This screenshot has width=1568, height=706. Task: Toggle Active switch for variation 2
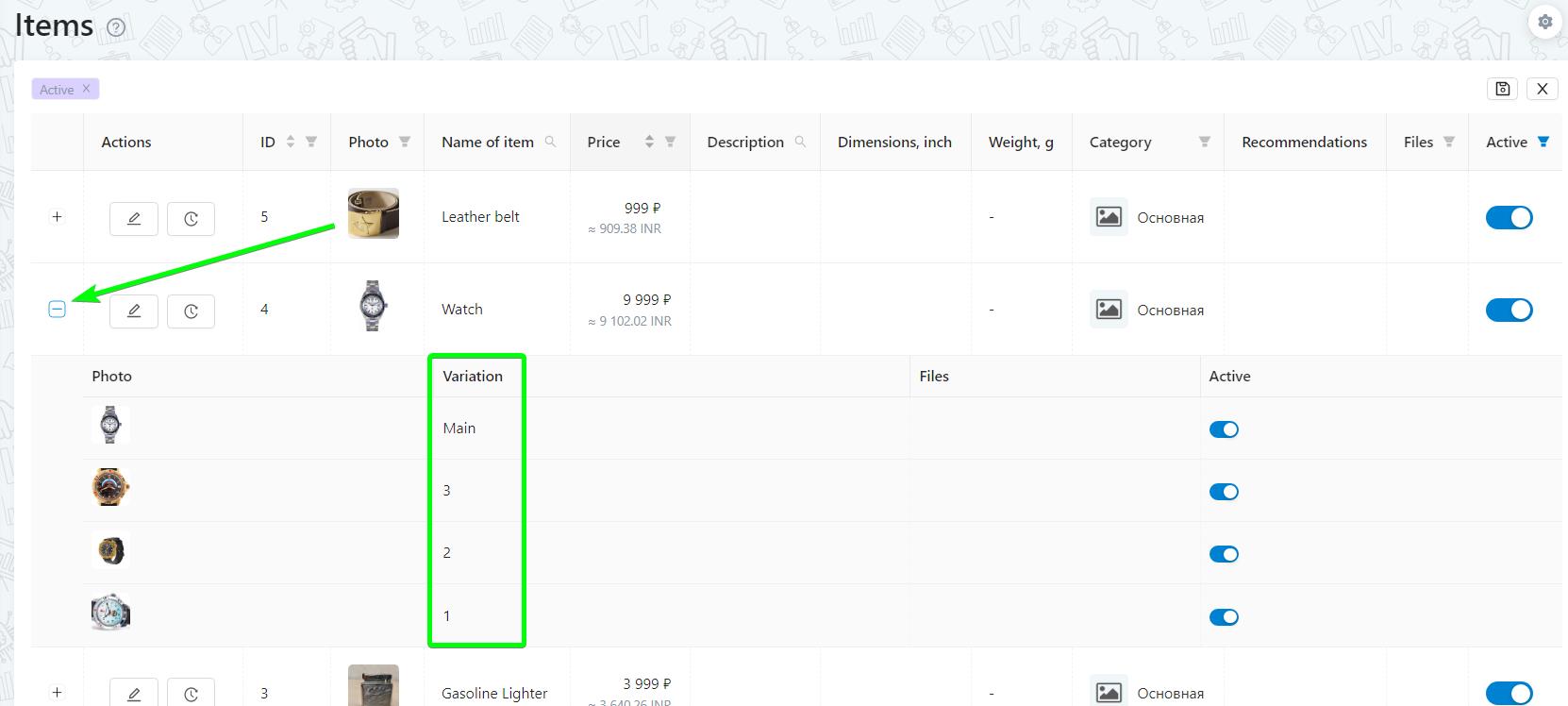coord(1224,554)
